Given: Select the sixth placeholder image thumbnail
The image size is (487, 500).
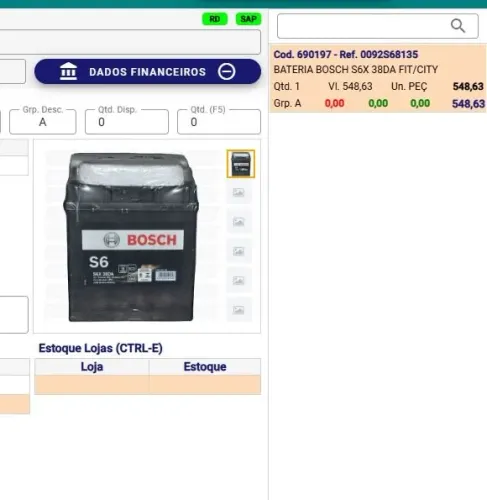Looking at the screenshot, I should [239, 310].
